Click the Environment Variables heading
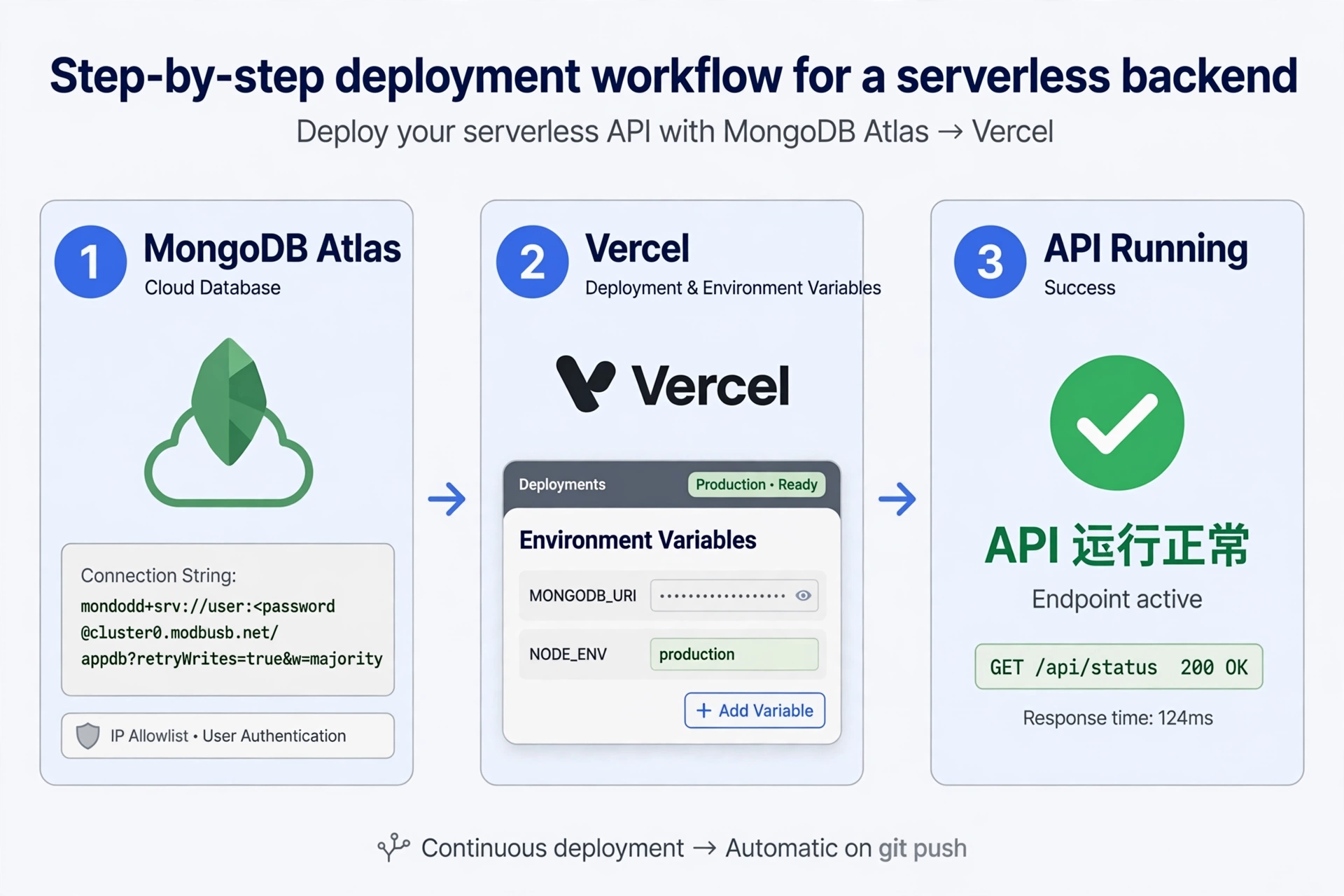 click(x=638, y=540)
